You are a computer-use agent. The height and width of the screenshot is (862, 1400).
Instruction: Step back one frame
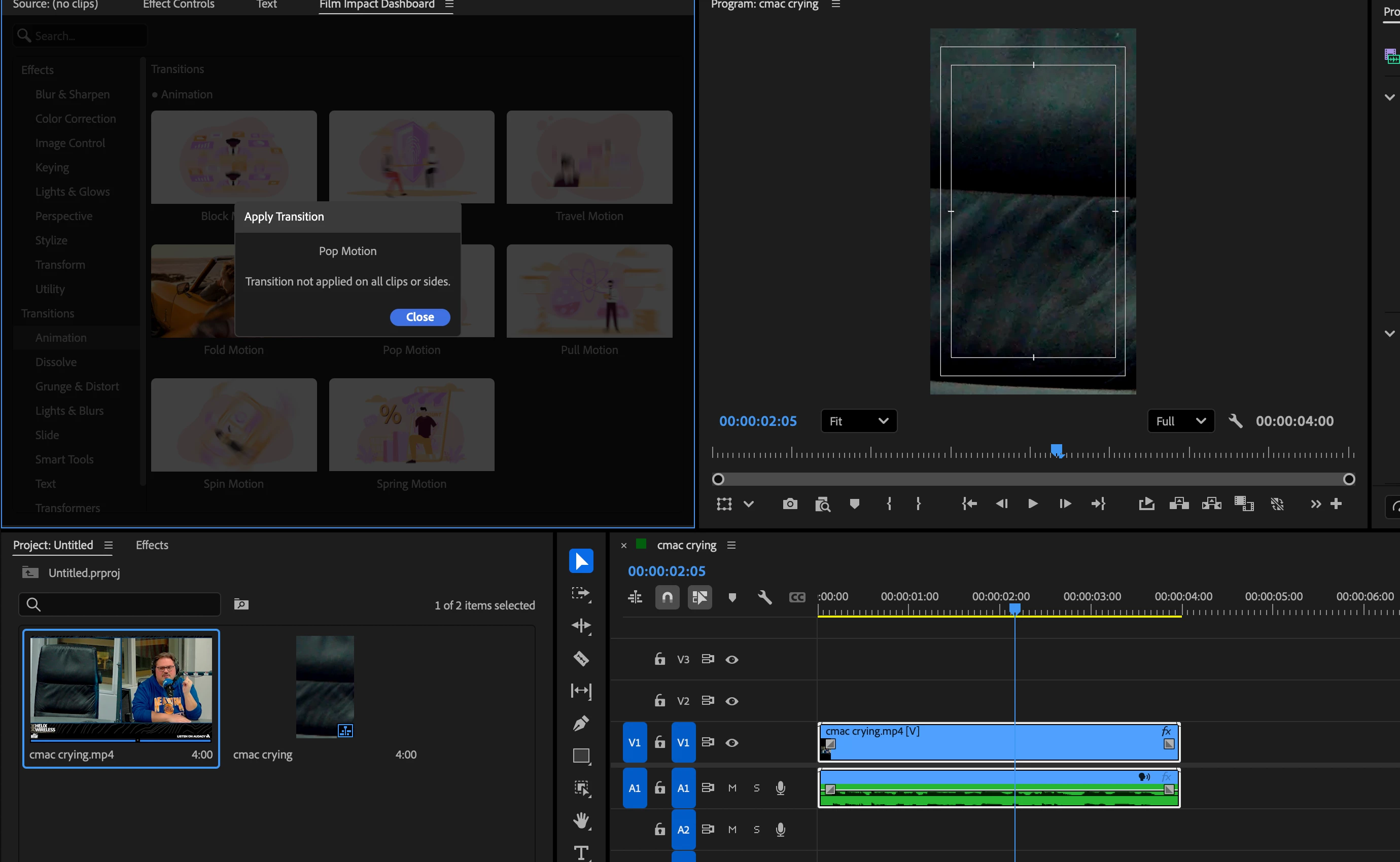pyautogui.click(x=1001, y=504)
